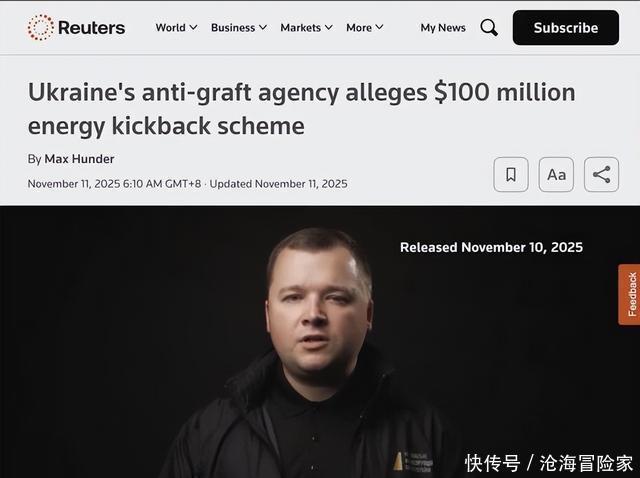Click the Released November 10, 2025 caption

click(x=491, y=247)
